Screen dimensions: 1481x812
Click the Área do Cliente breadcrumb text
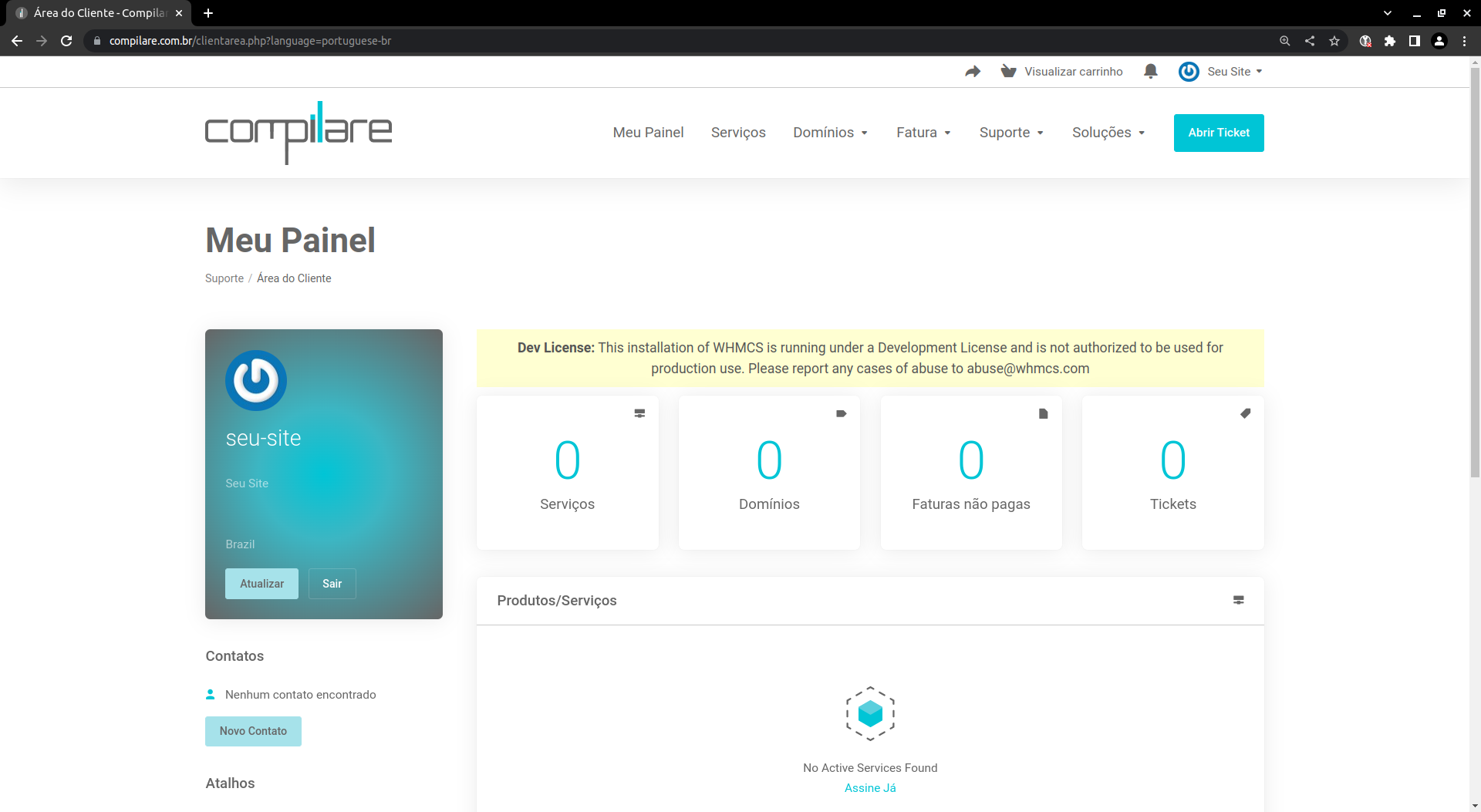(x=294, y=278)
